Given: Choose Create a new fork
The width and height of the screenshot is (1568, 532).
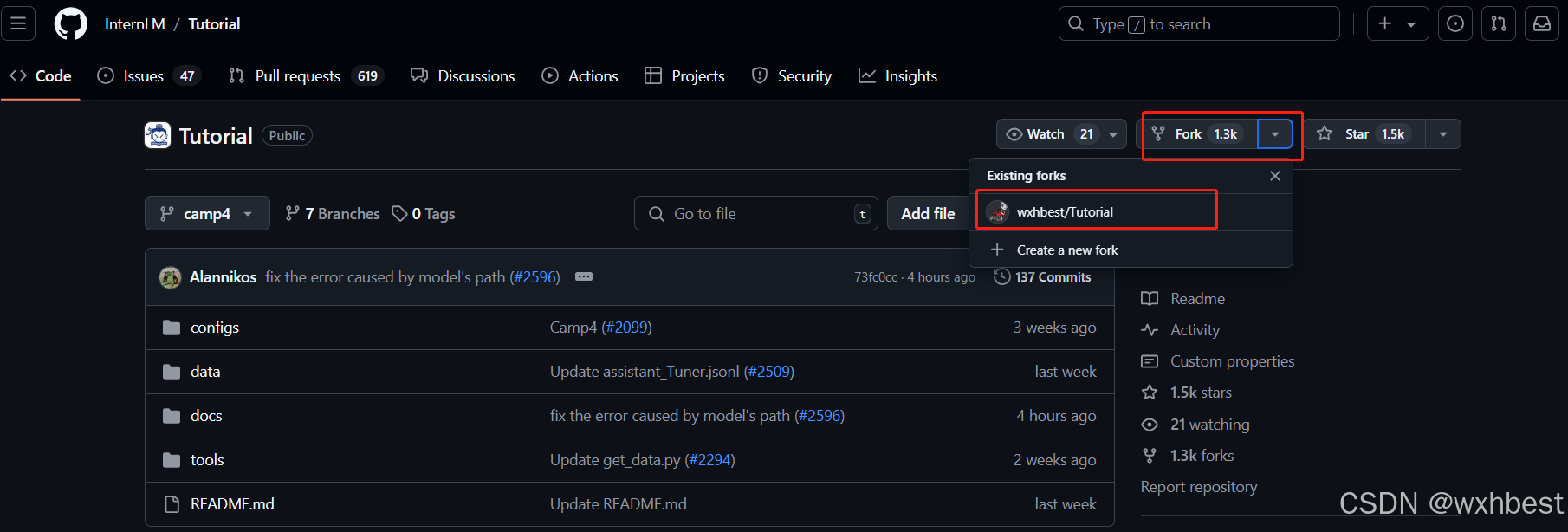Looking at the screenshot, I should pyautogui.click(x=1131, y=250).
